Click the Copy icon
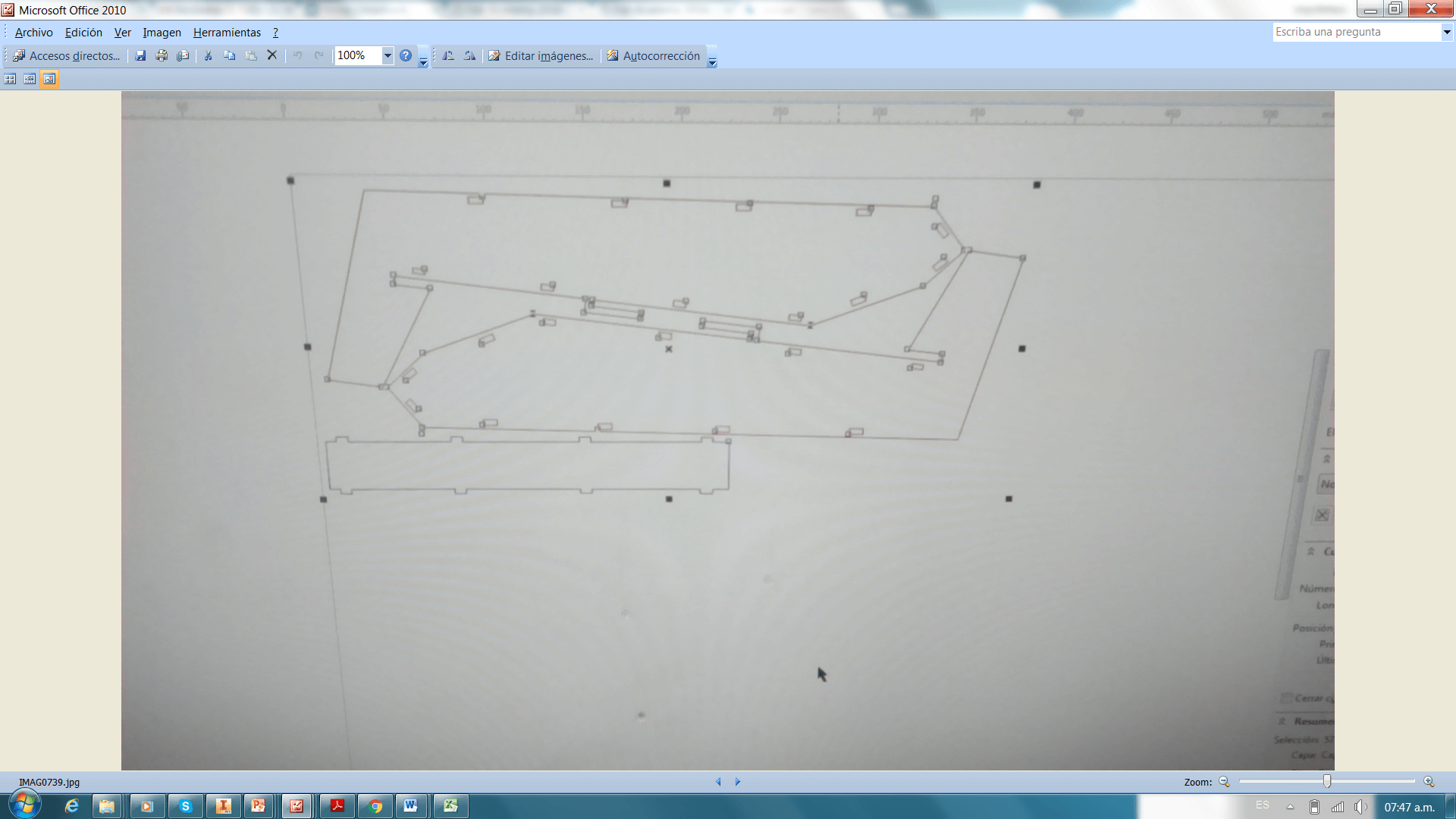Screen dimensions: 1456x819 click(x=229, y=55)
